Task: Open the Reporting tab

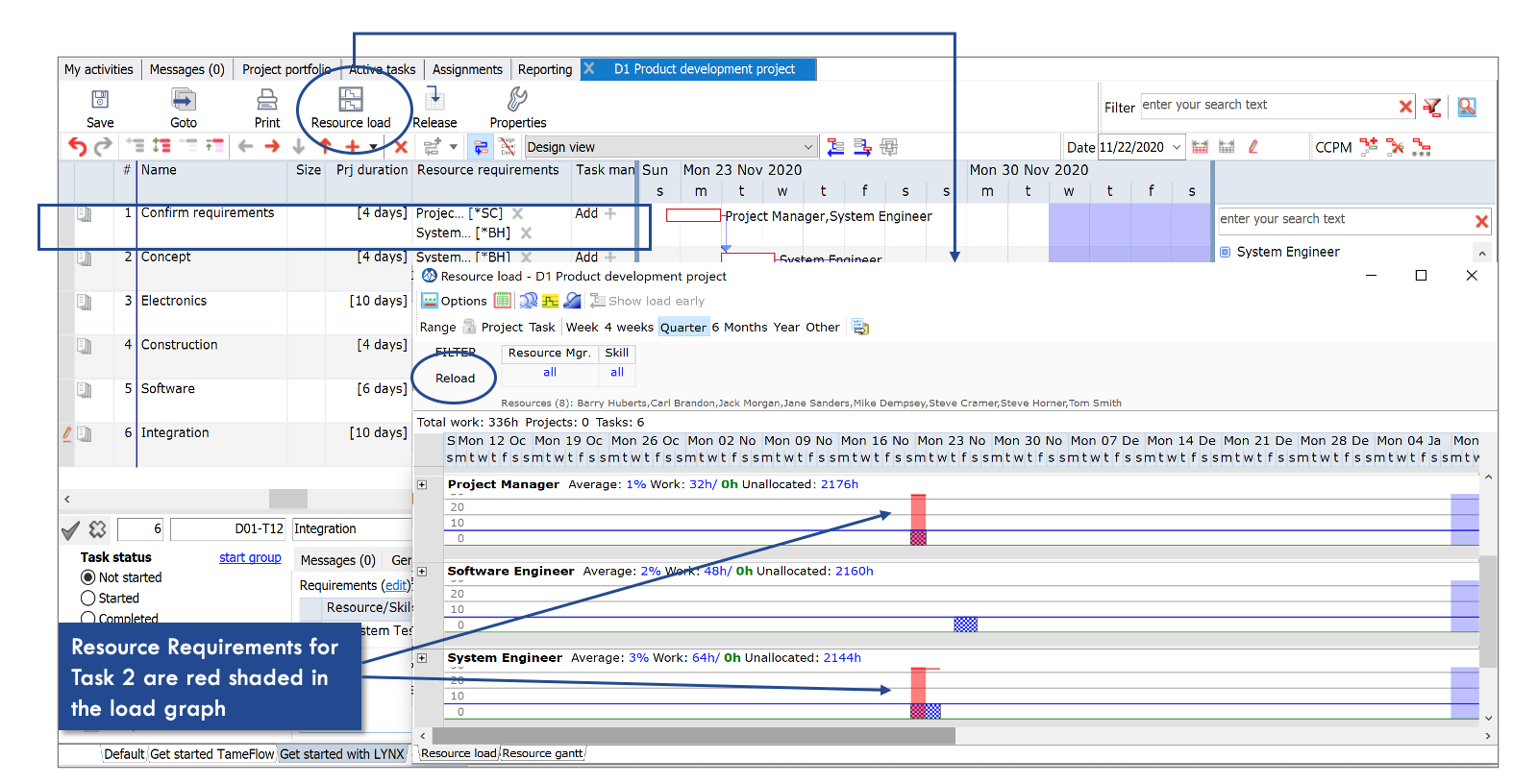Action: coord(545,69)
